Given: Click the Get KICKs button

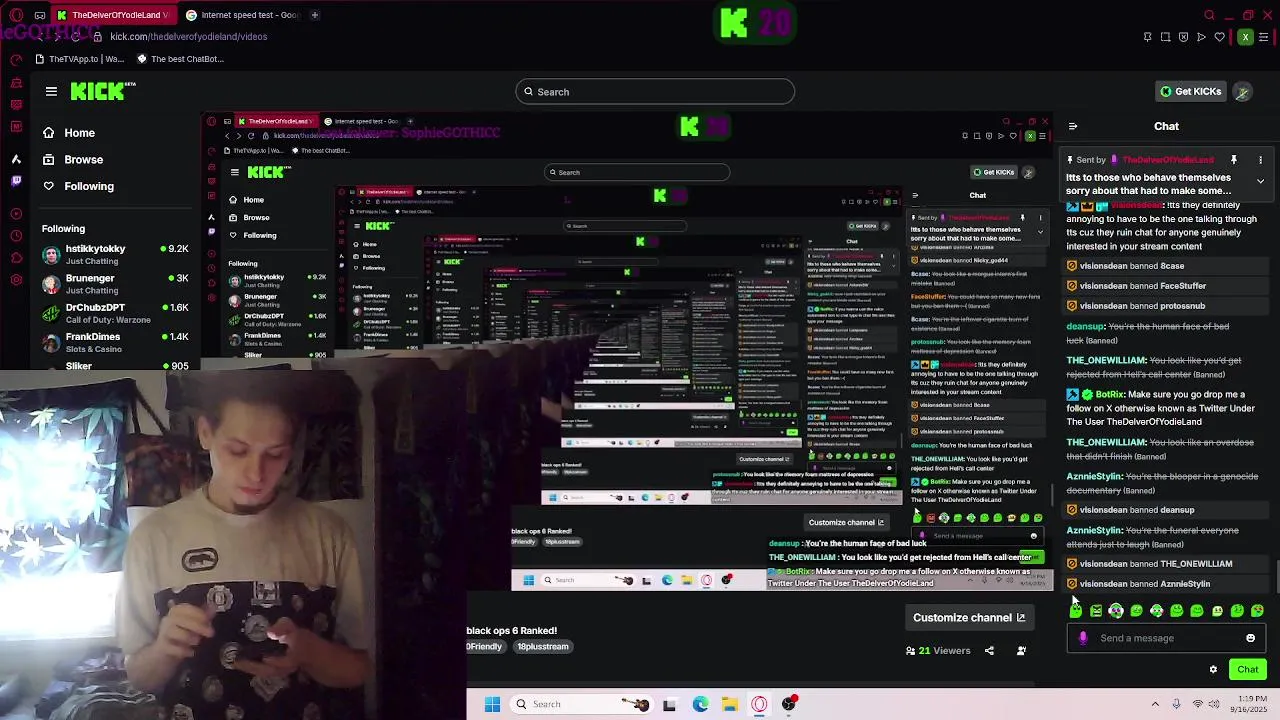Looking at the screenshot, I should coord(1190,91).
